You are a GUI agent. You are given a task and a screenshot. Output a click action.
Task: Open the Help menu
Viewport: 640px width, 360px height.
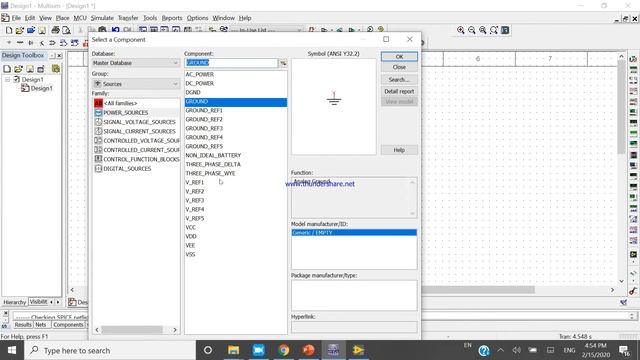(245, 18)
